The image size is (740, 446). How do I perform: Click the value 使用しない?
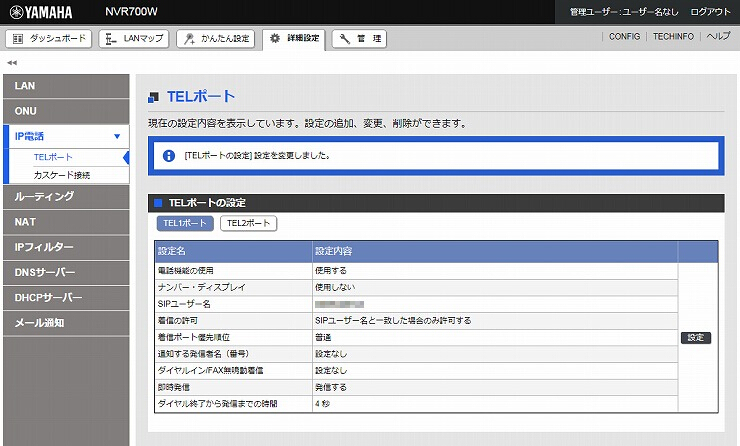click(335, 287)
